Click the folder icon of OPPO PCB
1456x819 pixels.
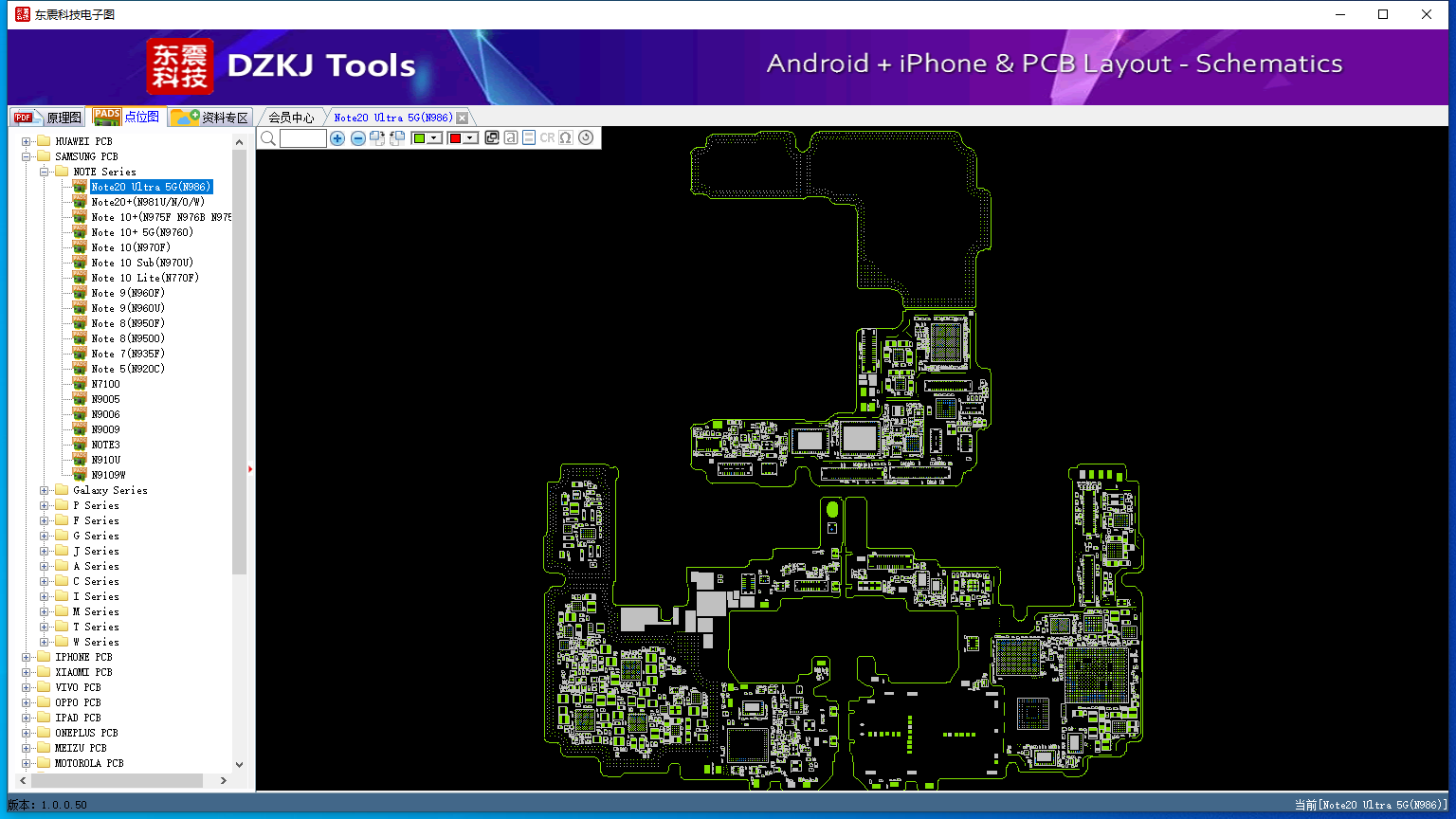click(44, 702)
